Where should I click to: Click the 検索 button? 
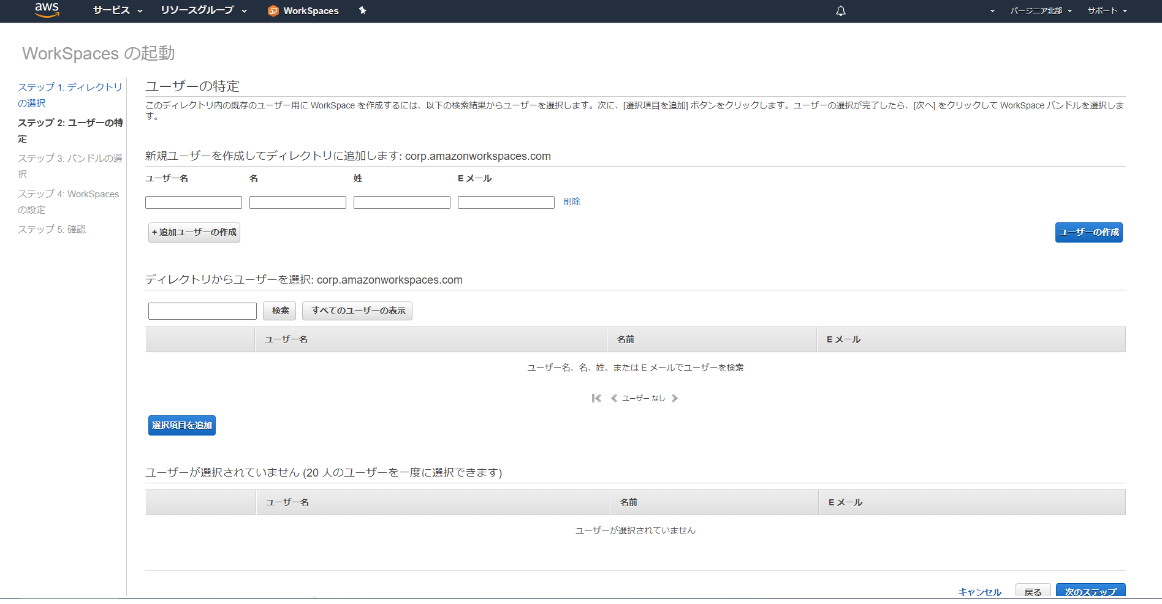[279, 311]
